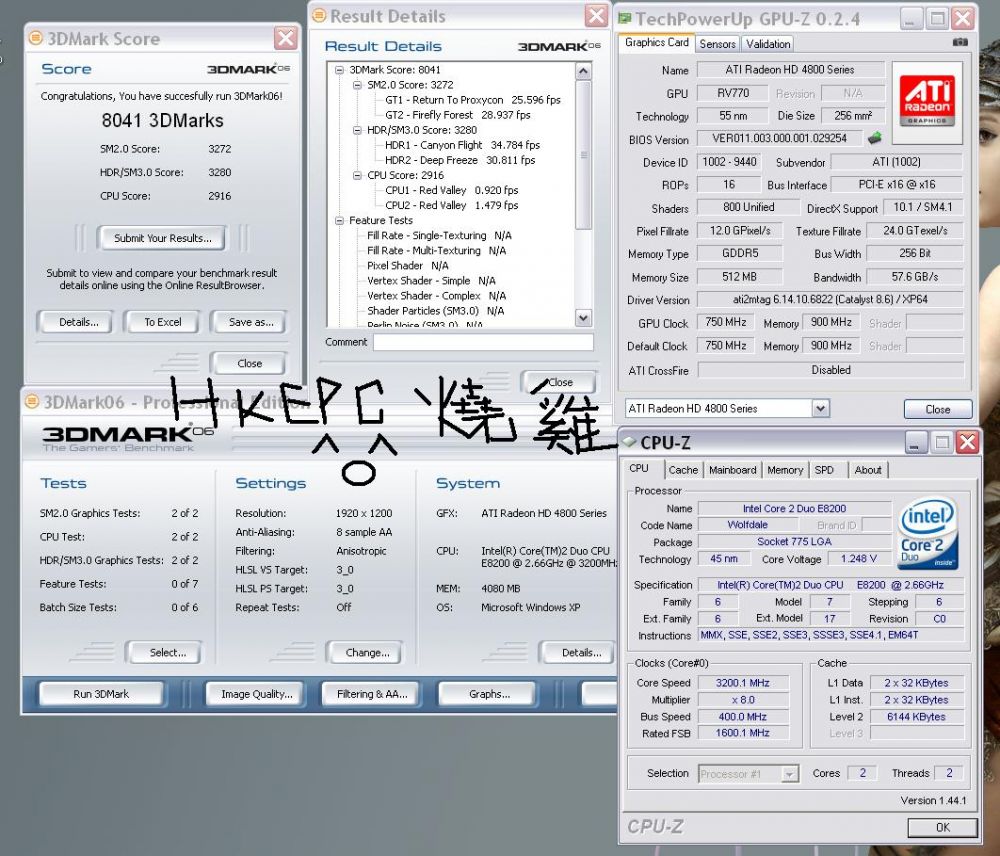Click the Image Quality button
Image resolution: width=1000 pixels, height=856 pixels.
click(x=256, y=694)
